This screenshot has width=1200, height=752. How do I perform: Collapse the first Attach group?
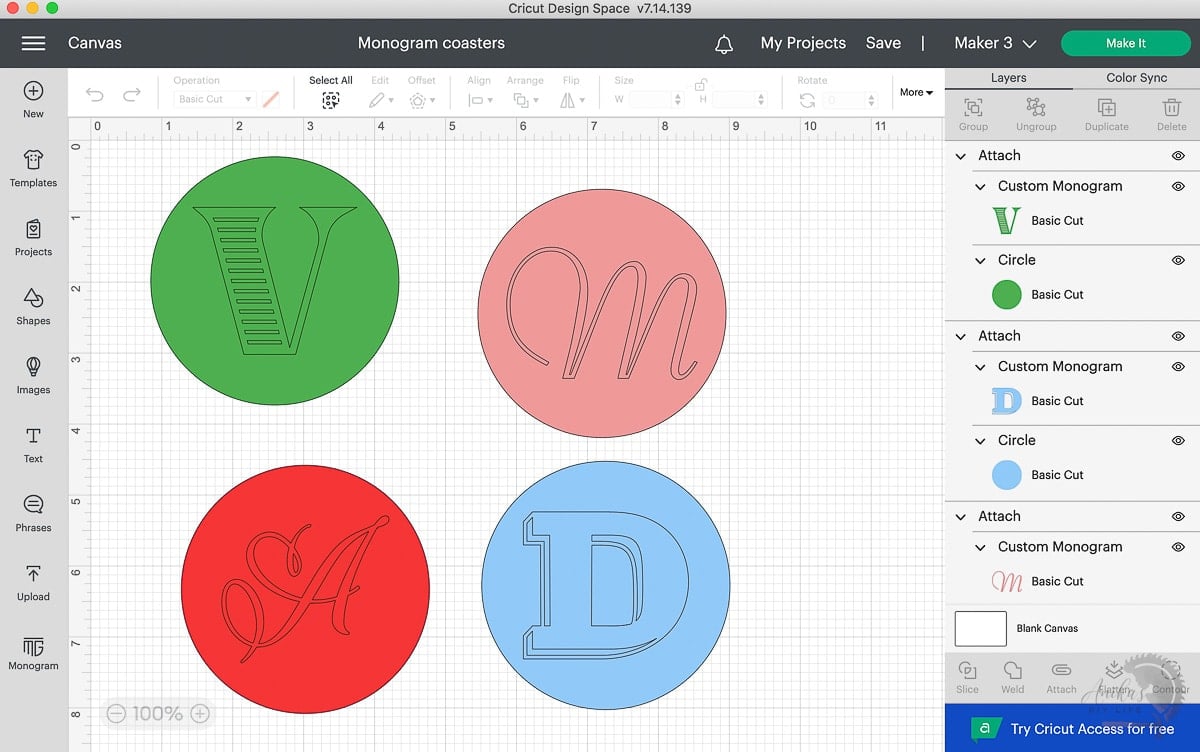[961, 156]
